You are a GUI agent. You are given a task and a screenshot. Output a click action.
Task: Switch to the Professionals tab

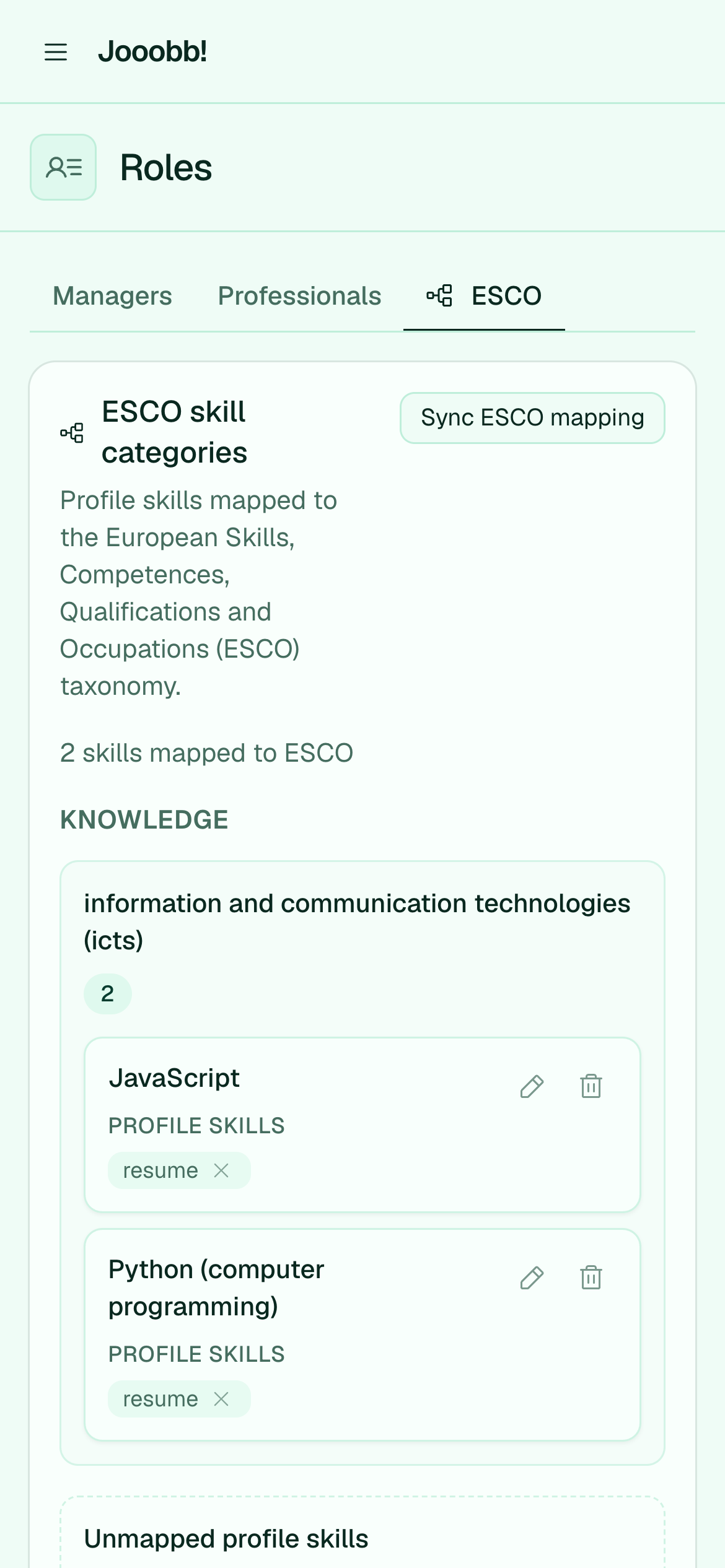pos(299,296)
